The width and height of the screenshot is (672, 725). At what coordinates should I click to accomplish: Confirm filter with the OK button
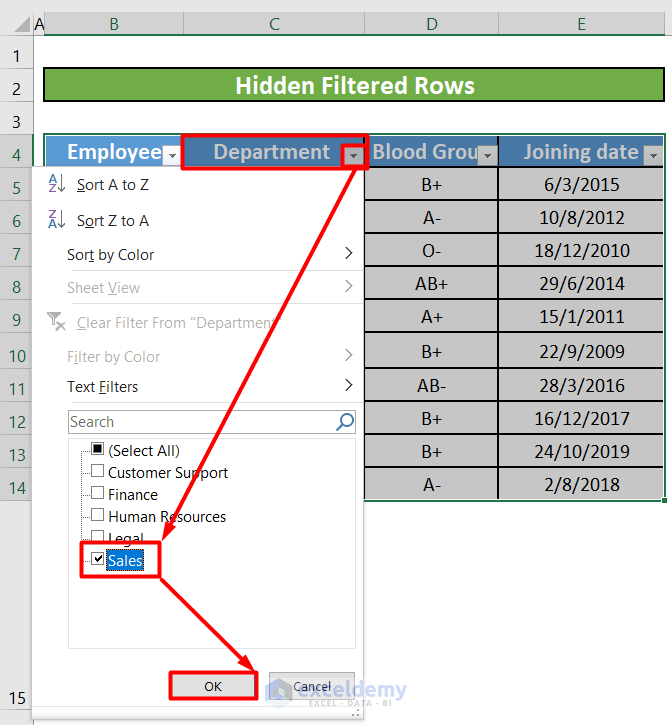tap(213, 686)
